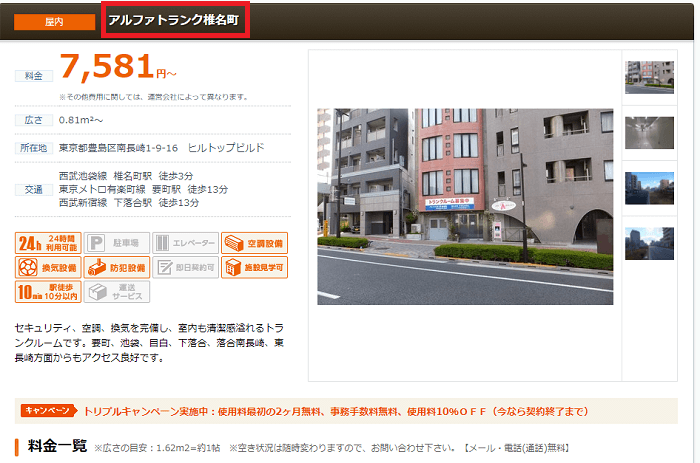The height and width of the screenshot is (463, 700).
Task: Click the 料金一覧 heading
Action: click(x=57, y=446)
